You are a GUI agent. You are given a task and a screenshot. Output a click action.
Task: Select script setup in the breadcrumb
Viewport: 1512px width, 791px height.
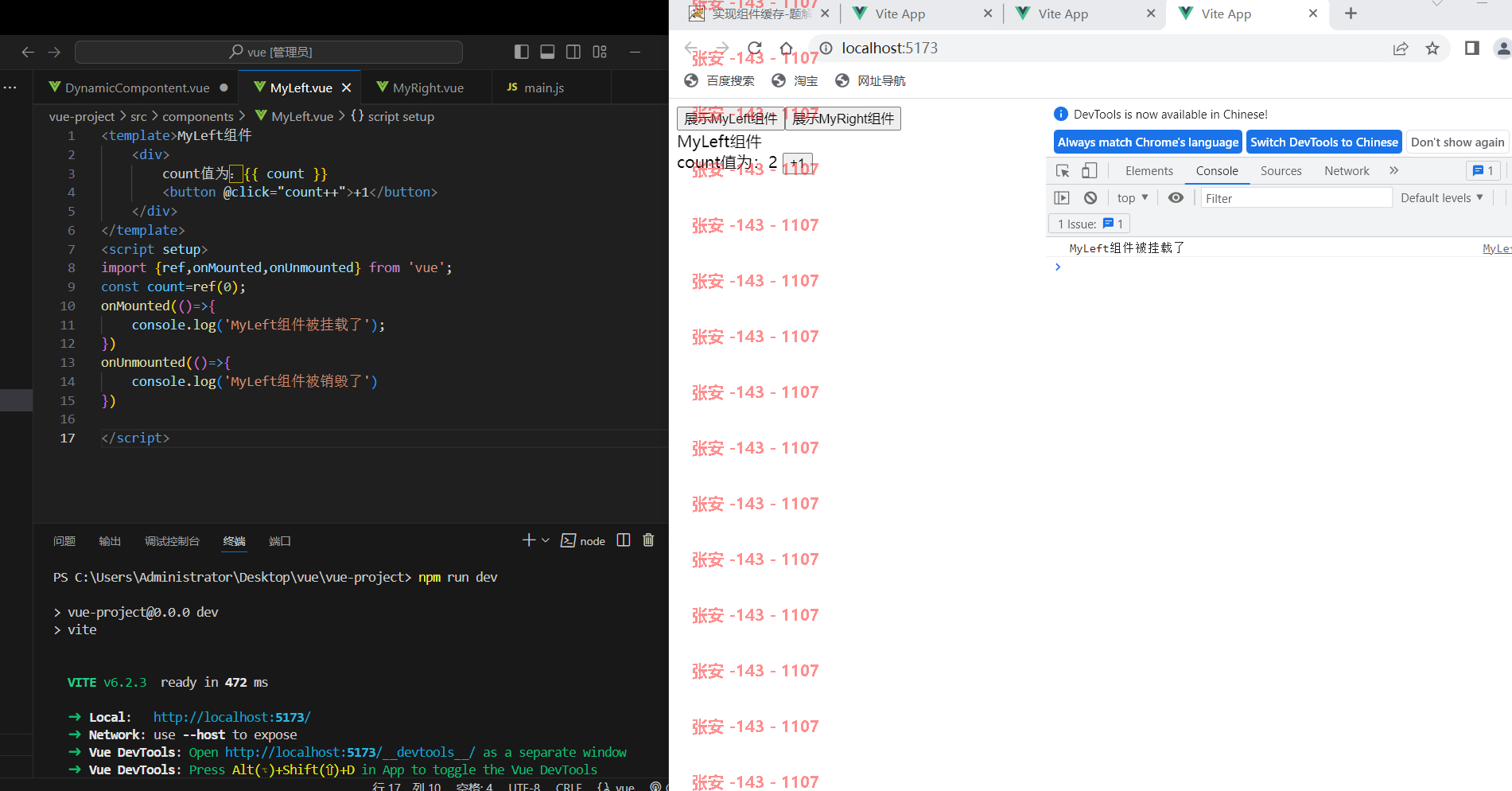392,116
